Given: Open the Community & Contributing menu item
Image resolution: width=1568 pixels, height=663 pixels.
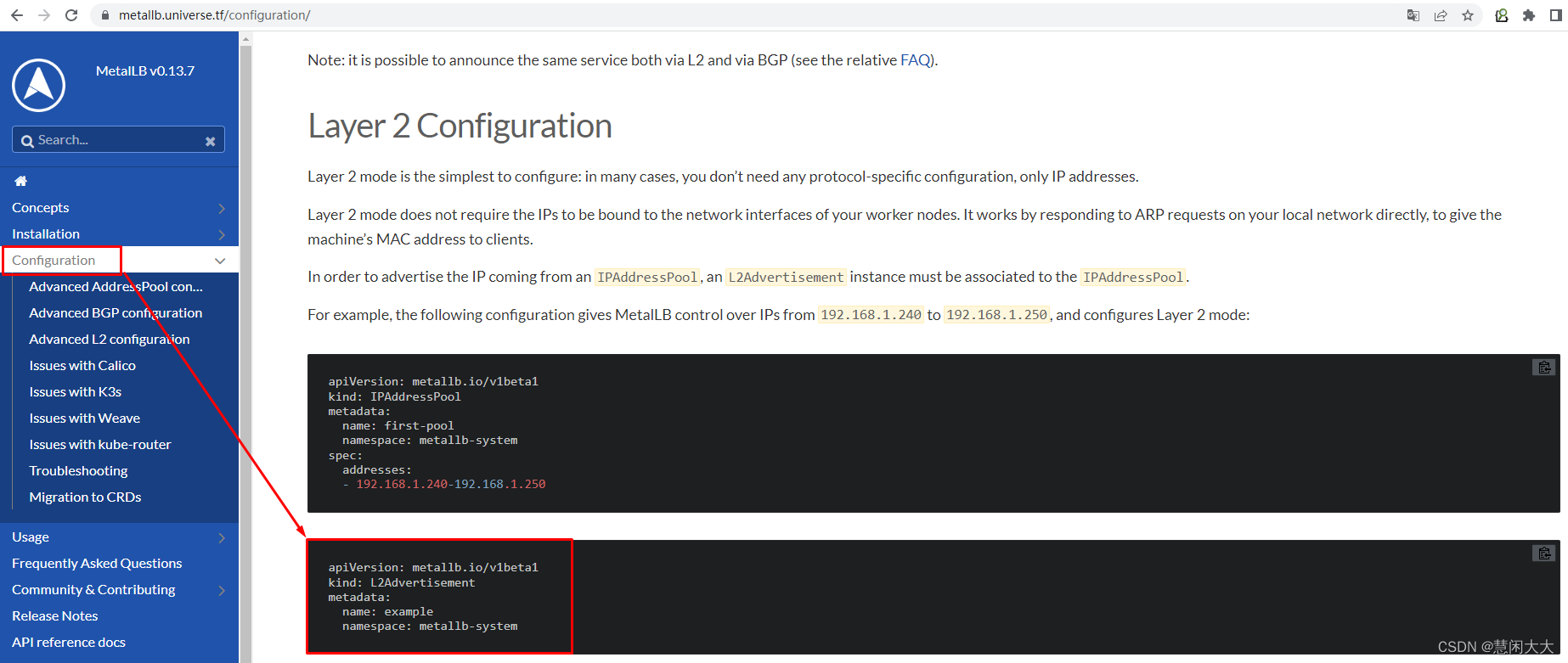Looking at the screenshot, I should pyautogui.click(x=93, y=590).
